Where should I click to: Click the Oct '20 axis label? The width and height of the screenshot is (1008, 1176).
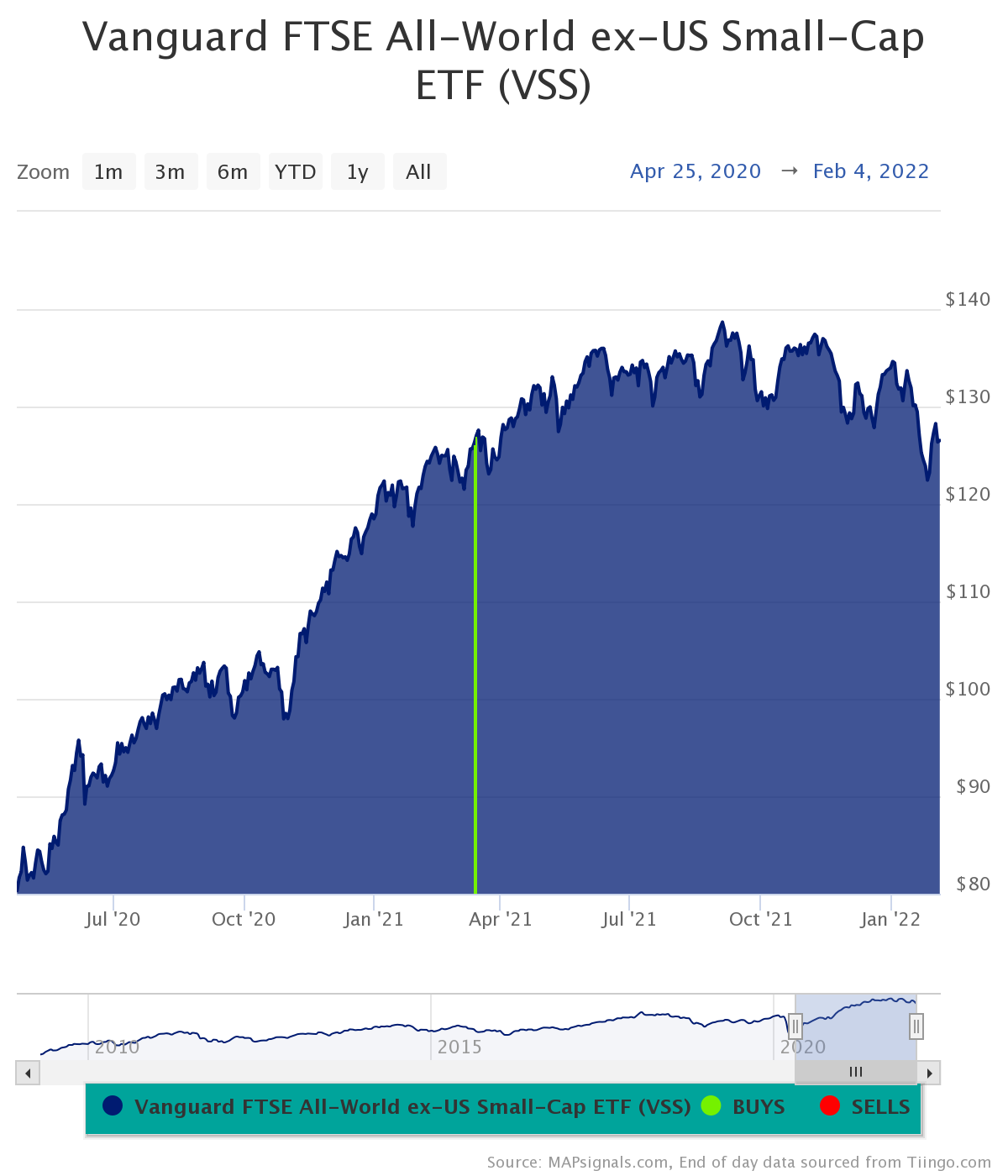point(244,919)
